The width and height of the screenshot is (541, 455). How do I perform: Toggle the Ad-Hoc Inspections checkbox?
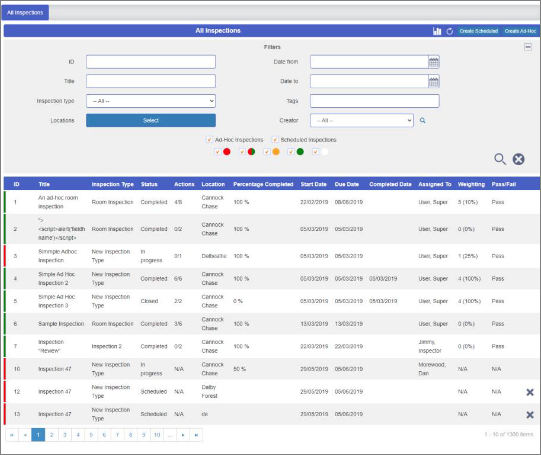point(209,140)
